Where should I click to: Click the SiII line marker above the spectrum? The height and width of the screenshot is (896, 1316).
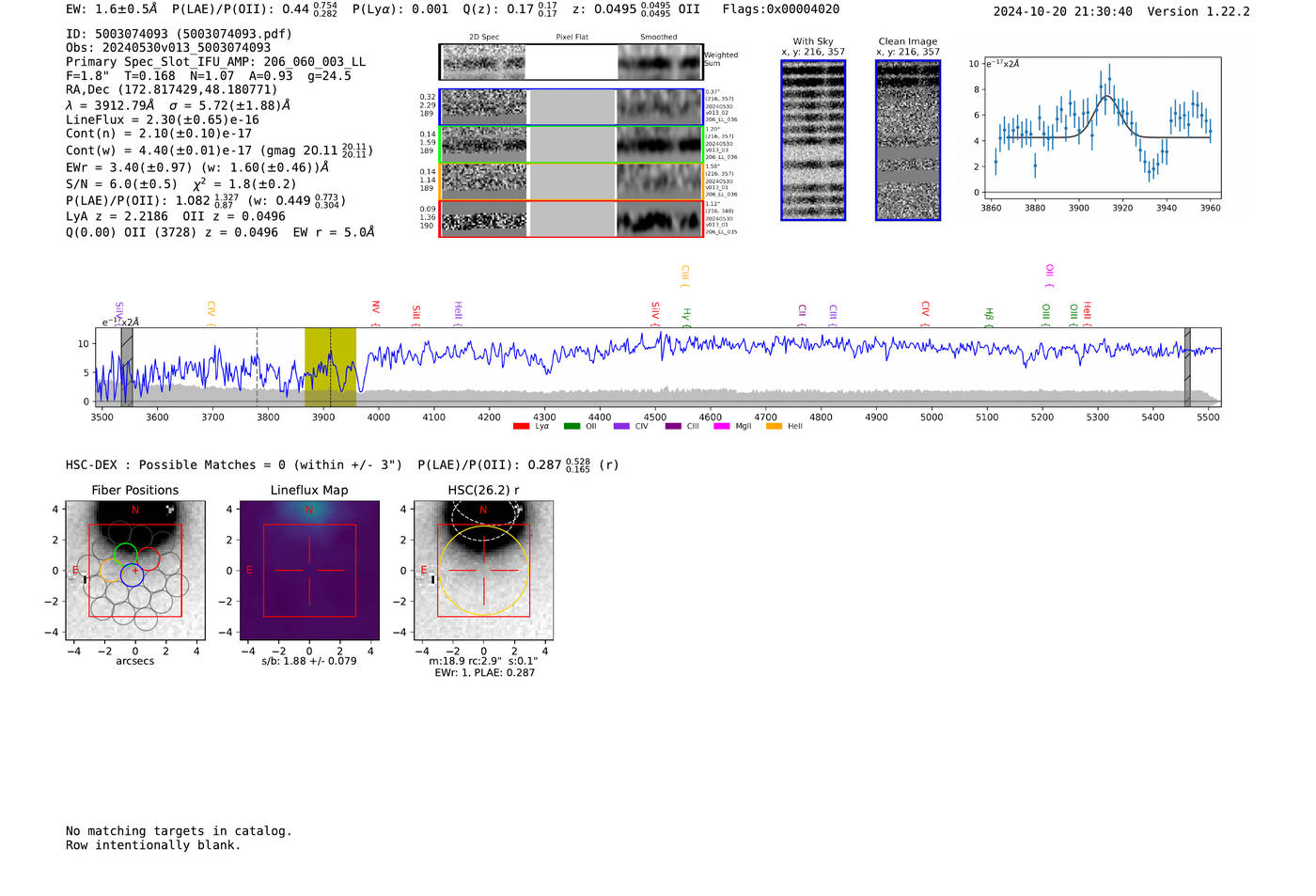416,315
